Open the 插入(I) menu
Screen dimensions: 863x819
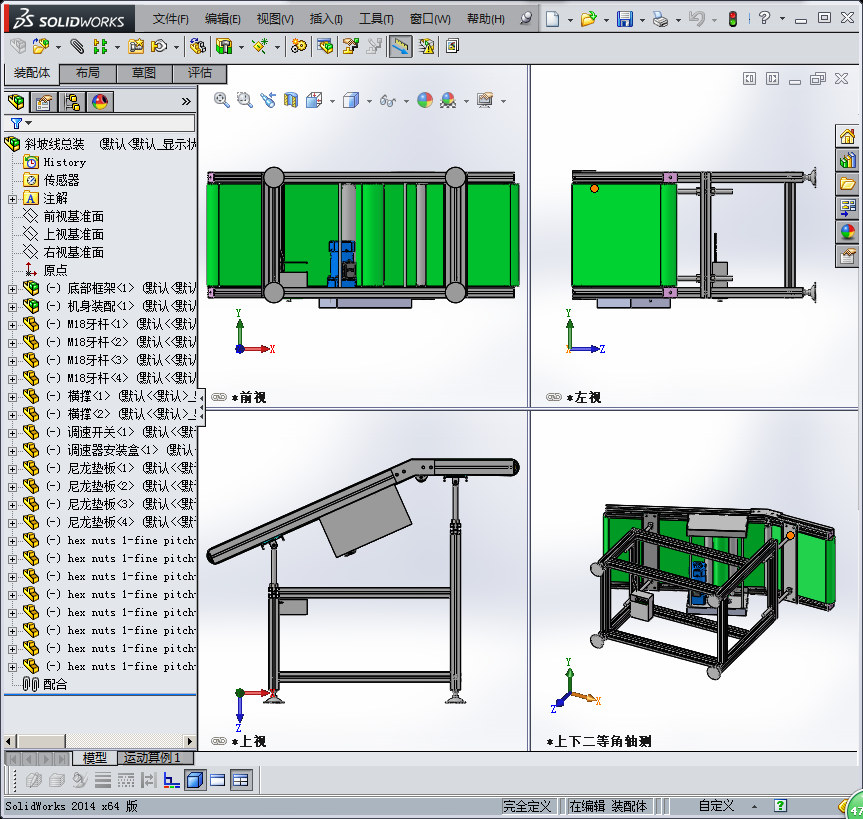[x=326, y=19]
